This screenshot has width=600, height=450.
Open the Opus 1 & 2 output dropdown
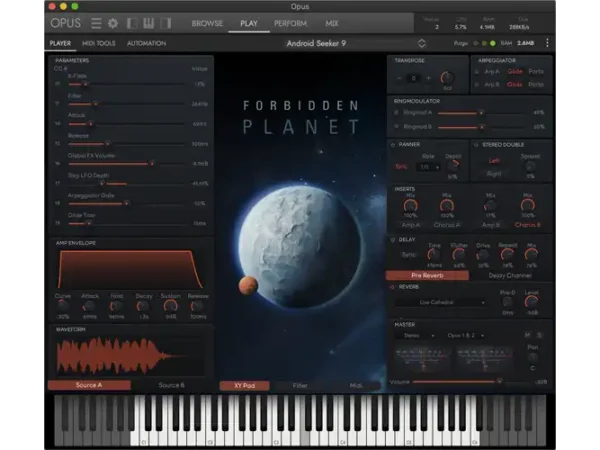click(x=465, y=336)
